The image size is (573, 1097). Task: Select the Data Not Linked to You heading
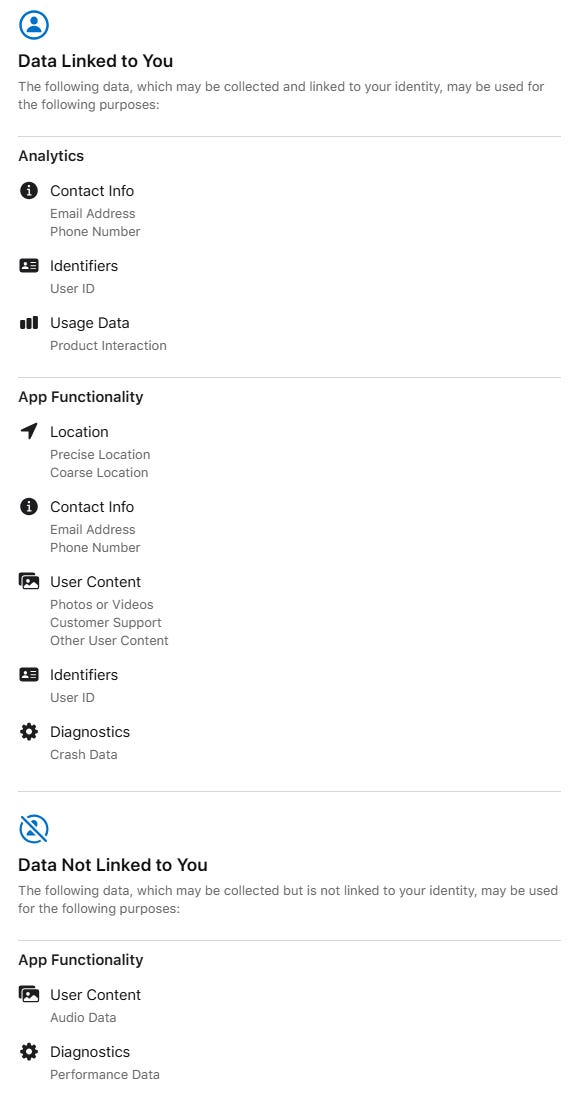[113, 865]
